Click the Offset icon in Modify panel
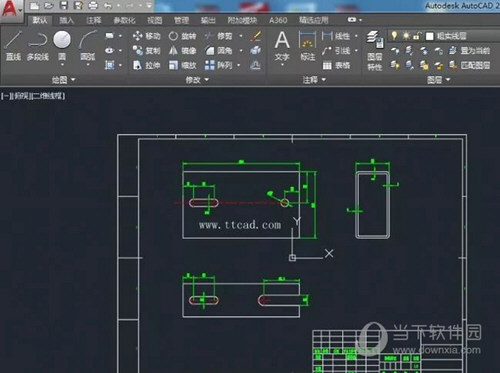This screenshot has height=373, width=500. tap(256, 65)
